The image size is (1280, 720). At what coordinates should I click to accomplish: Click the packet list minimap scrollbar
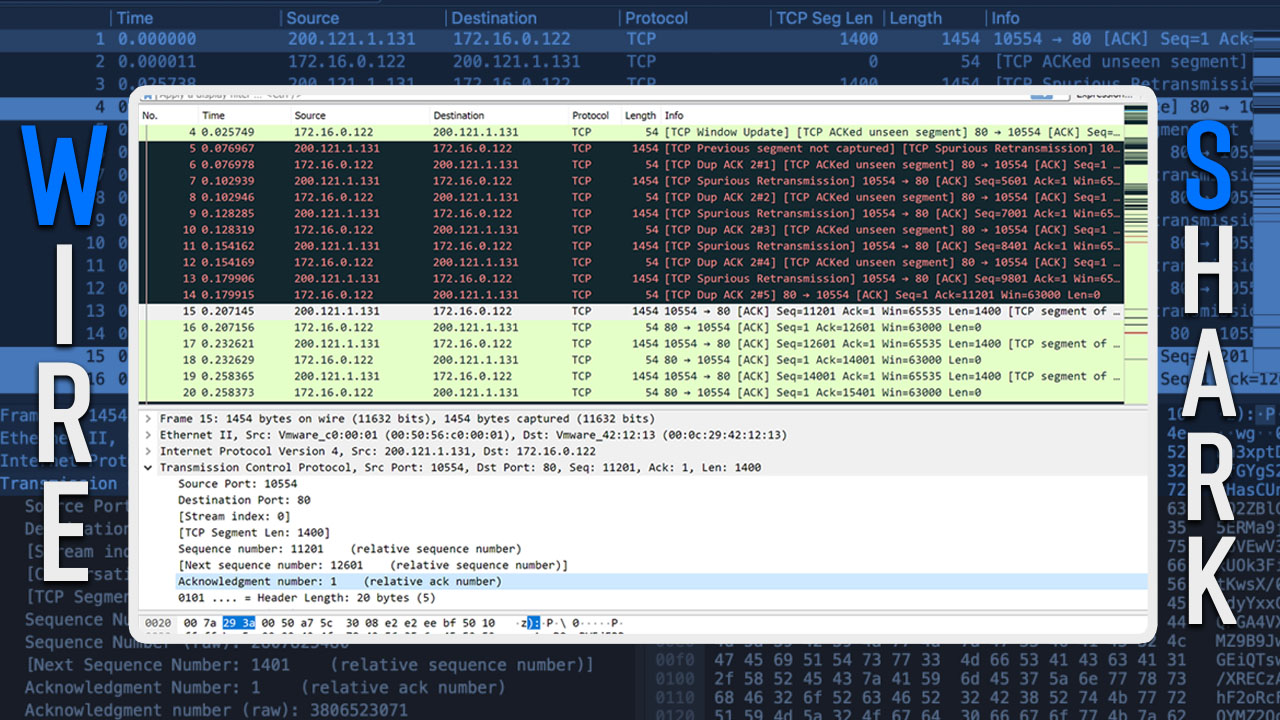[x=1136, y=250]
